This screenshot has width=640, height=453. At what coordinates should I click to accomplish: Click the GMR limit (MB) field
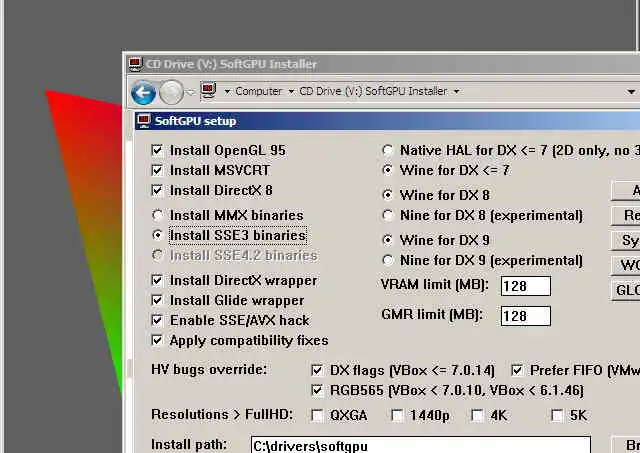click(526, 316)
